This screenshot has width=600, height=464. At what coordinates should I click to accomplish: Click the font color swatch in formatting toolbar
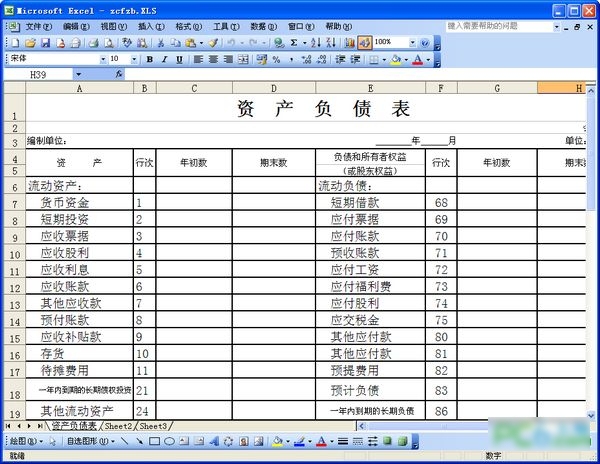point(417,59)
